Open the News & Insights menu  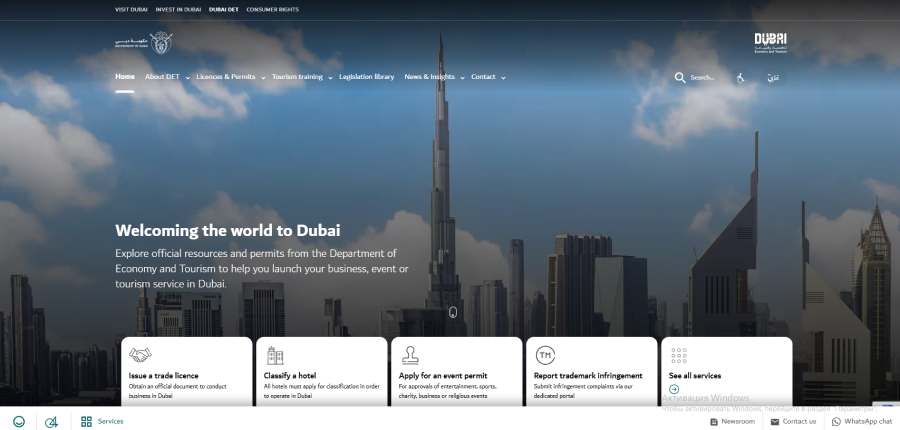429,77
